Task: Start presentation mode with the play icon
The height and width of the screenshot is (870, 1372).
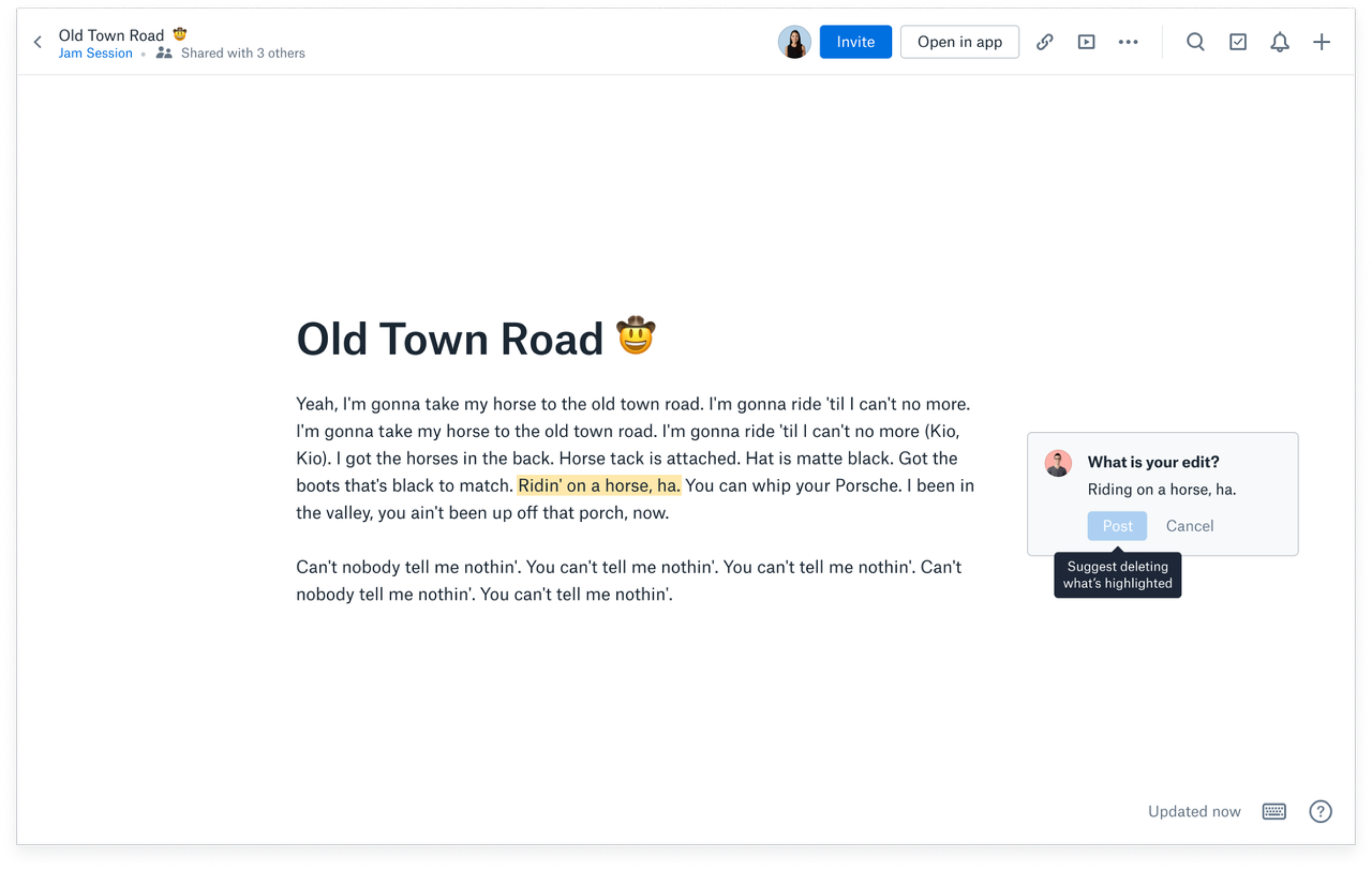Action: 1086,42
